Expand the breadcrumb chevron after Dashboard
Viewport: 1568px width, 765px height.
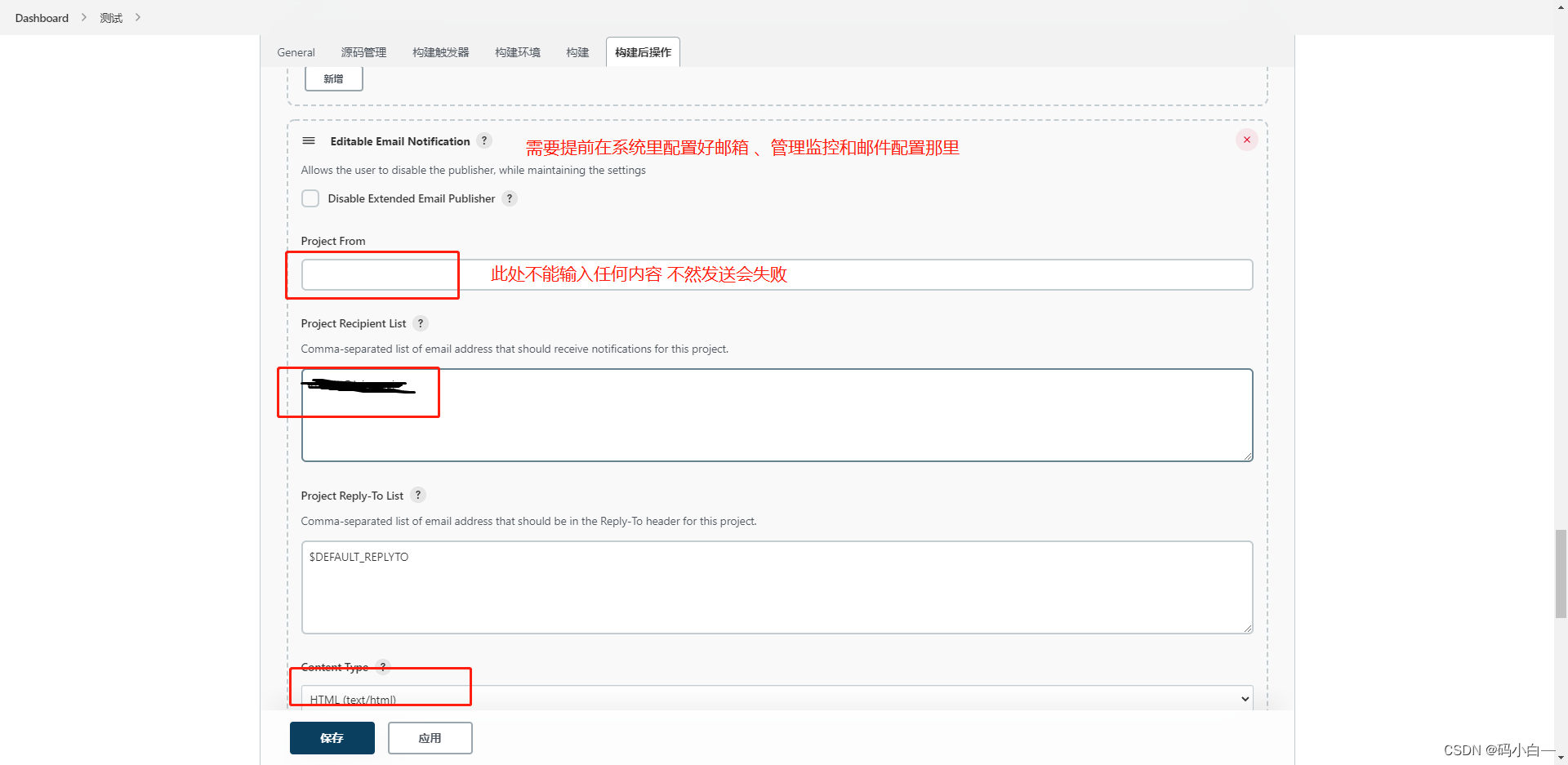pyautogui.click(x=83, y=17)
